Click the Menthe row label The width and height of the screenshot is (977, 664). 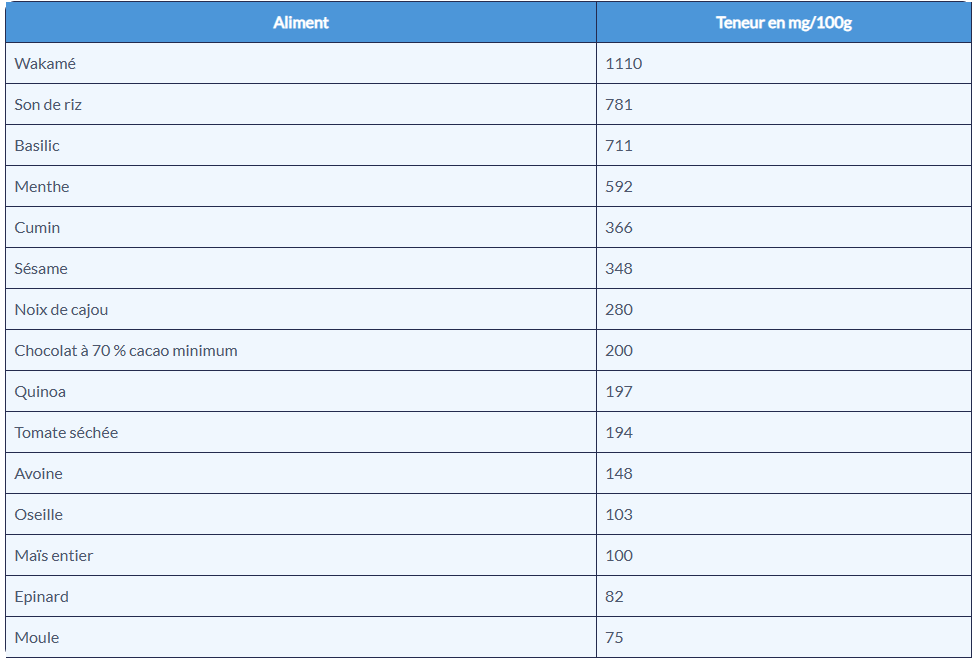click(42, 187)
